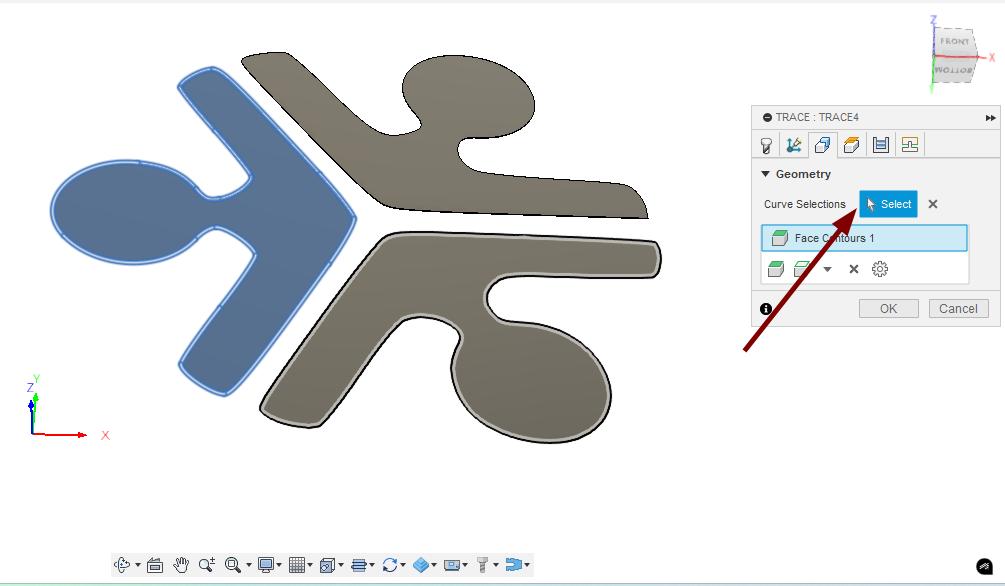Expand the tool holder icon dropdown arrow
Viewport: 1005px width, 586px height.
point(495,565)
